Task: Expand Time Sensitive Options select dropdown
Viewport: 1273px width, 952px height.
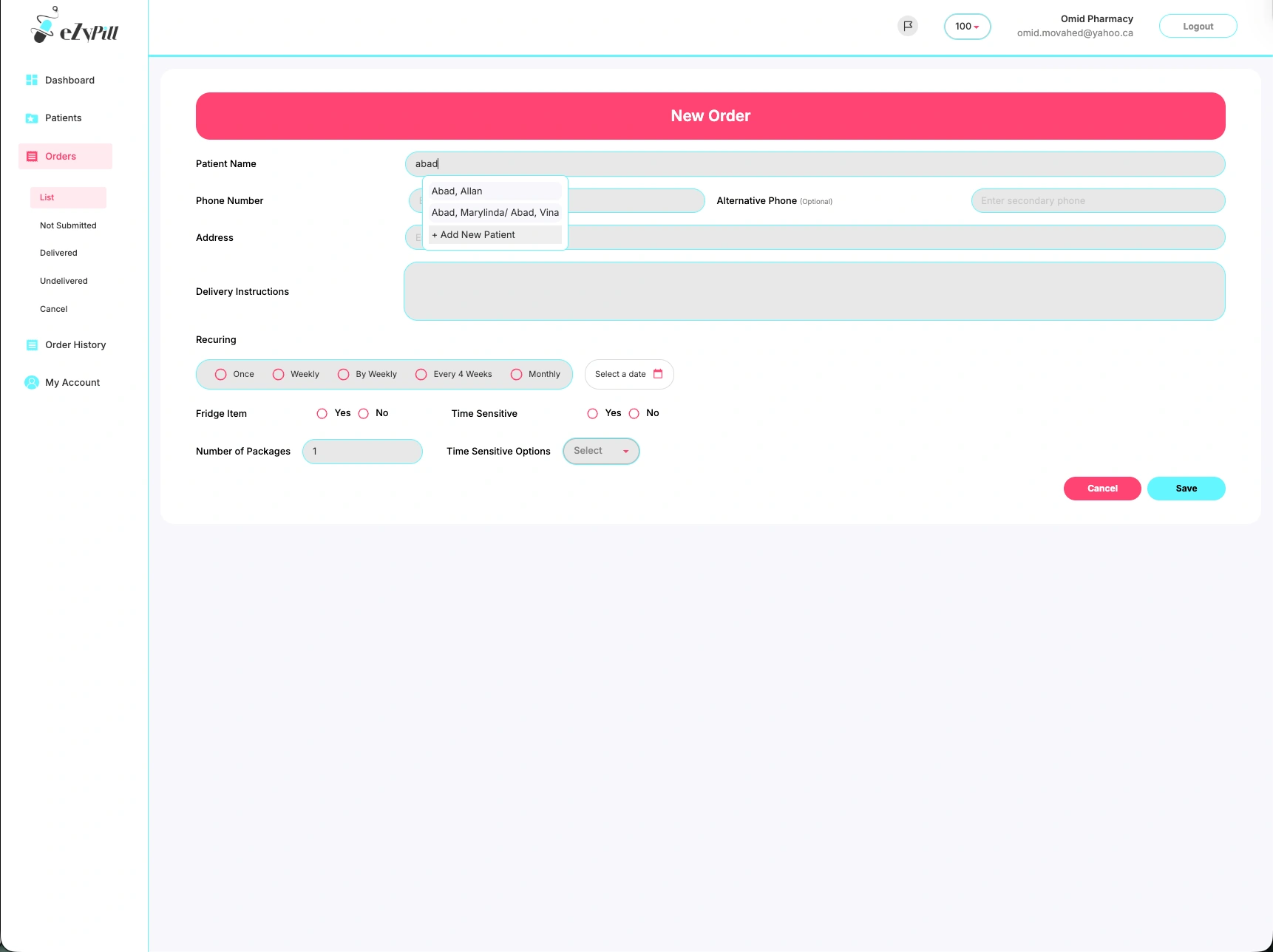Action: pos(601,451)
